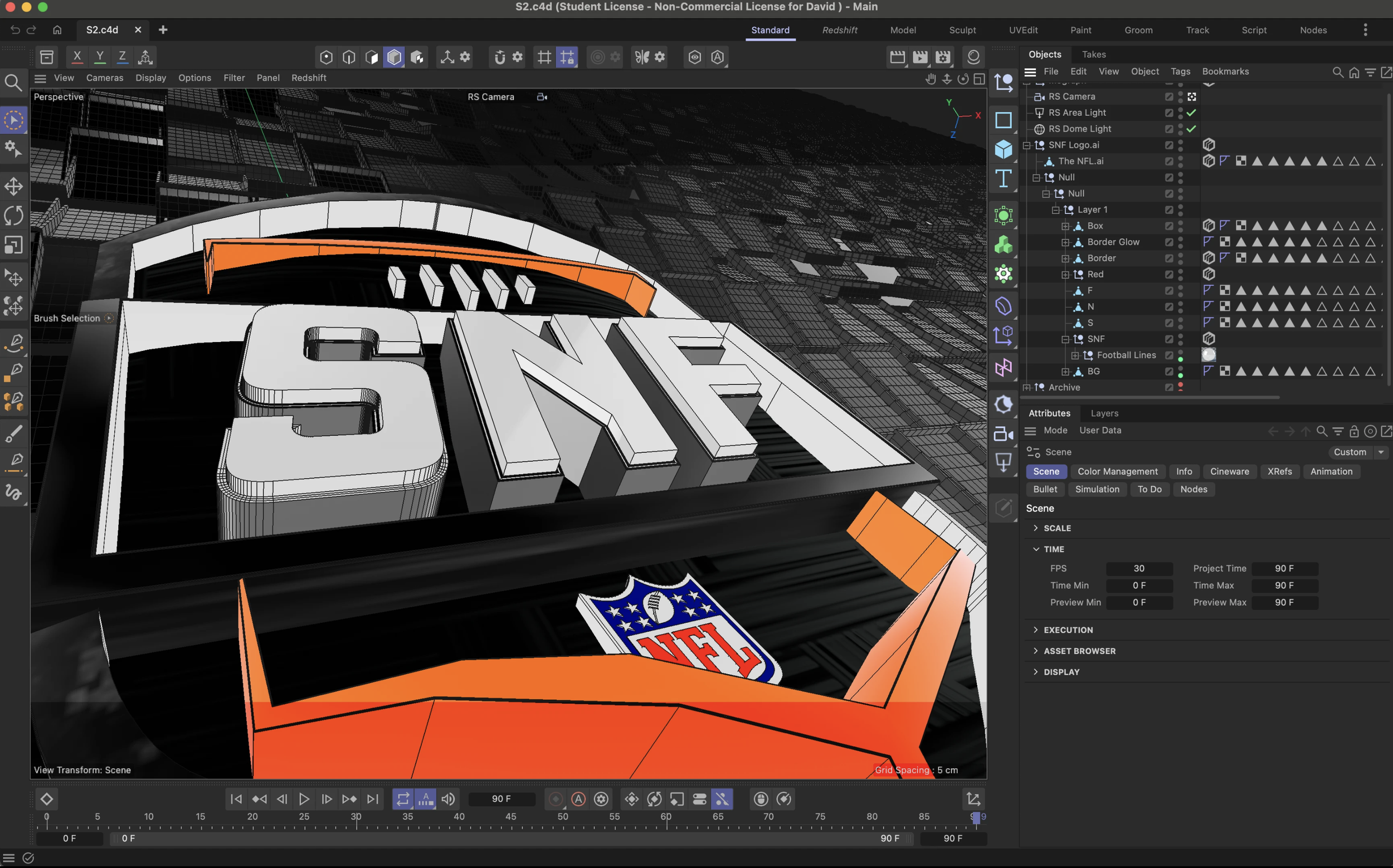Expand the SCALE section in Attributes
1393x868 pixels.
(1036, 528)
